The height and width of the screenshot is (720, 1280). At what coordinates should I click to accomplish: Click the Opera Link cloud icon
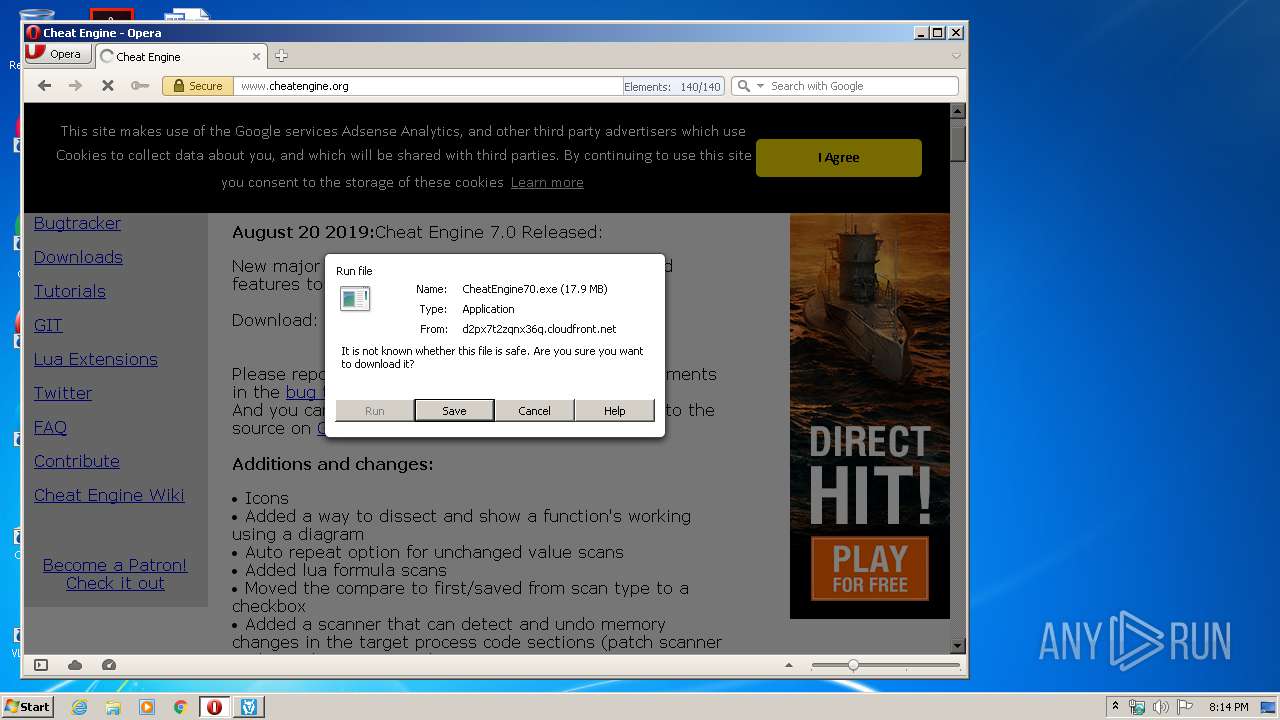coord(75,665)
